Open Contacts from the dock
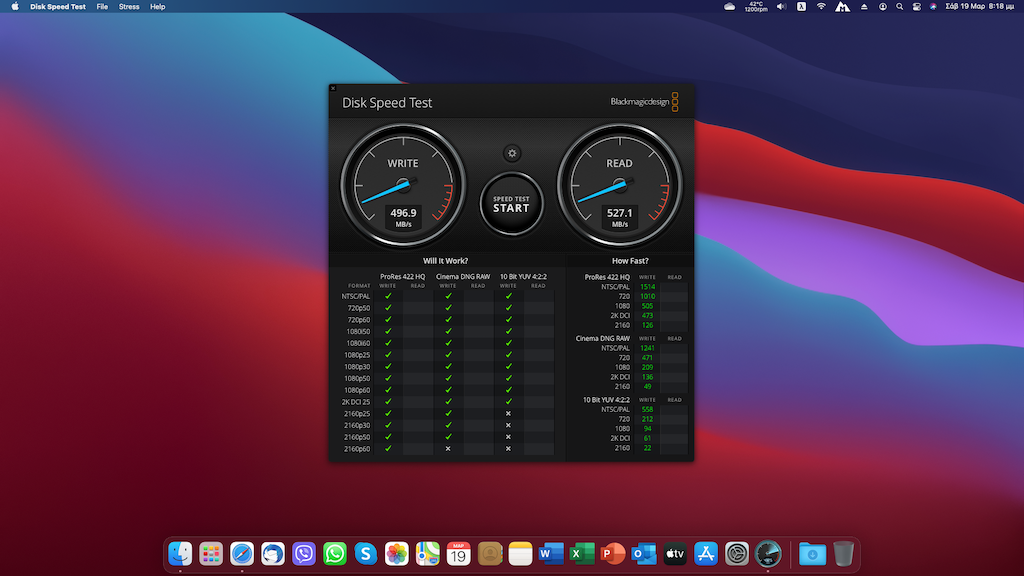The width and height of the screenshot is (1024, 576). coord(490,554)
